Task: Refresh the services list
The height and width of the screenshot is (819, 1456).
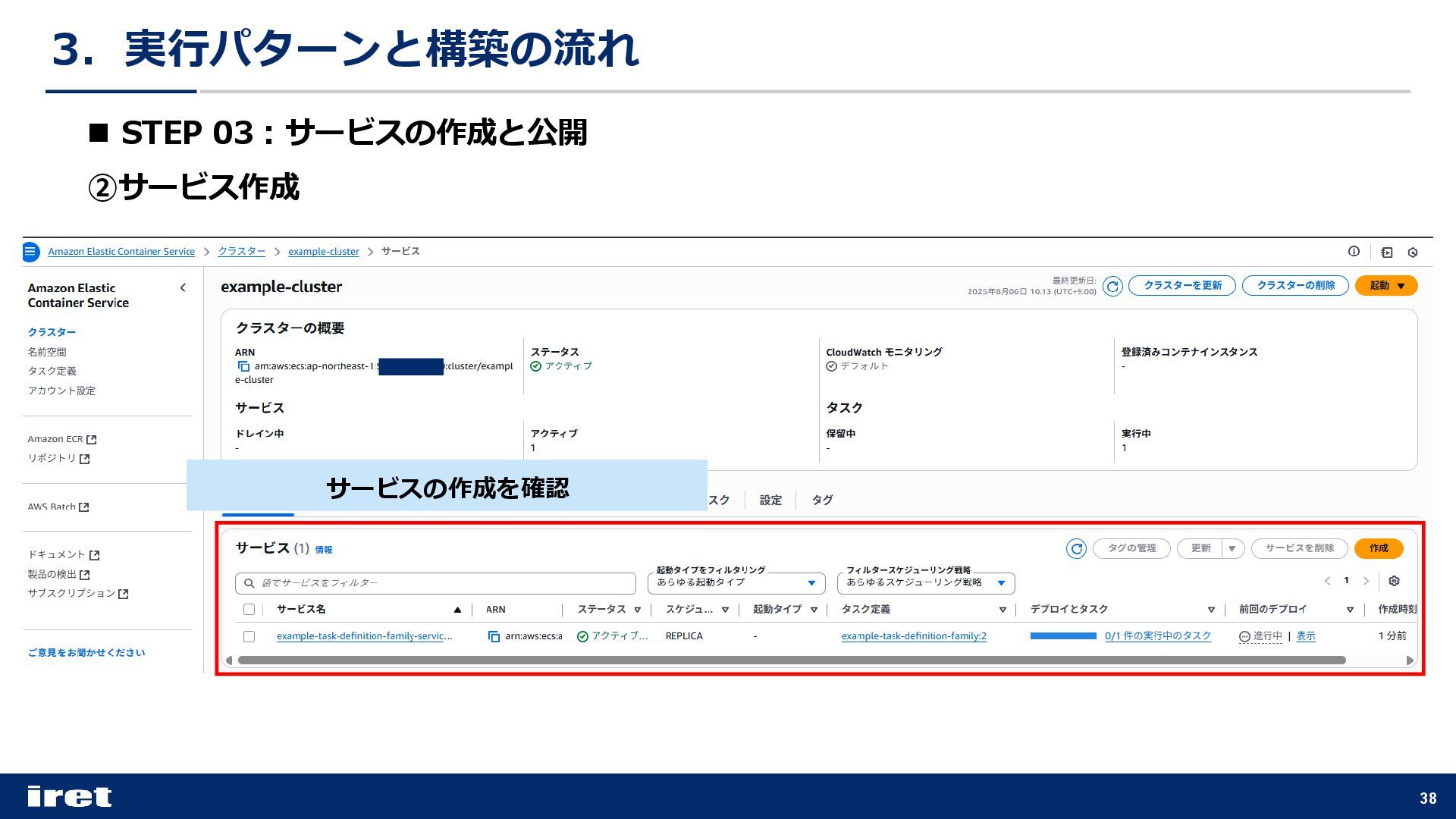Action: point(1076,548)
